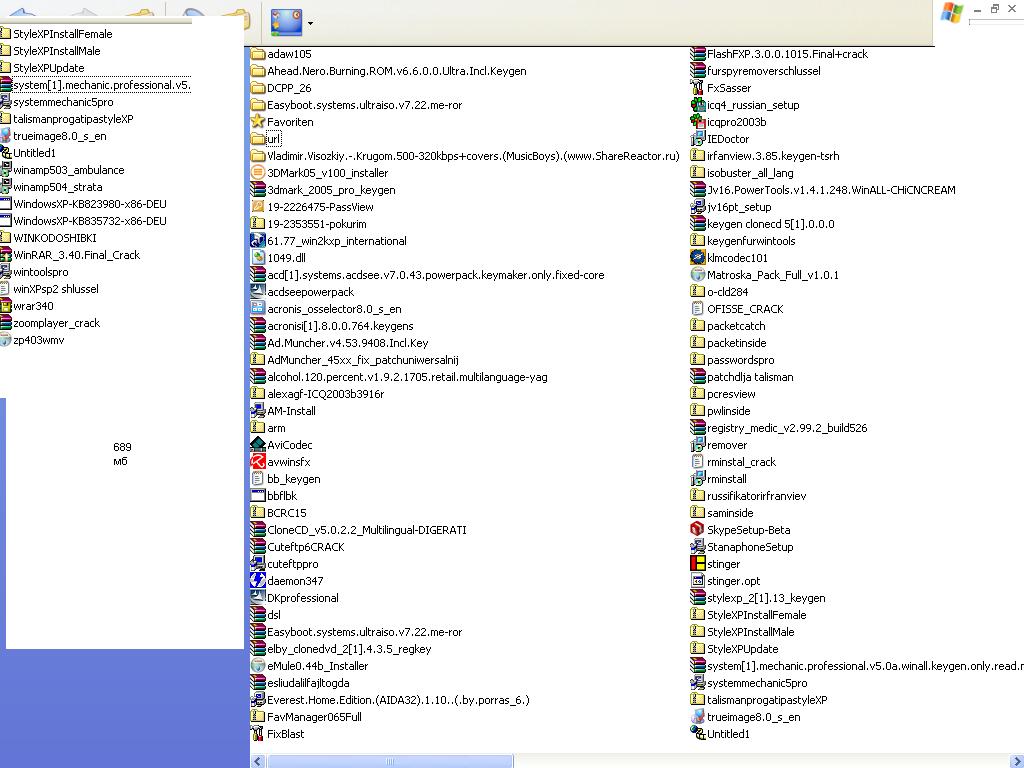
Task: Select the IEDoctor installer icon
Action: pyautogui.click(x=697, y=138)
